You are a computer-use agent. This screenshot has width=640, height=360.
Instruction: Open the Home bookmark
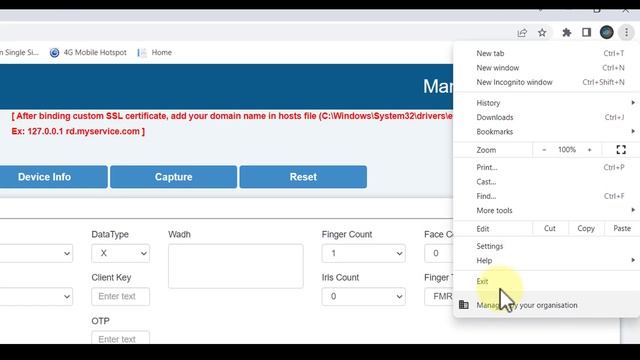(155, 52)
